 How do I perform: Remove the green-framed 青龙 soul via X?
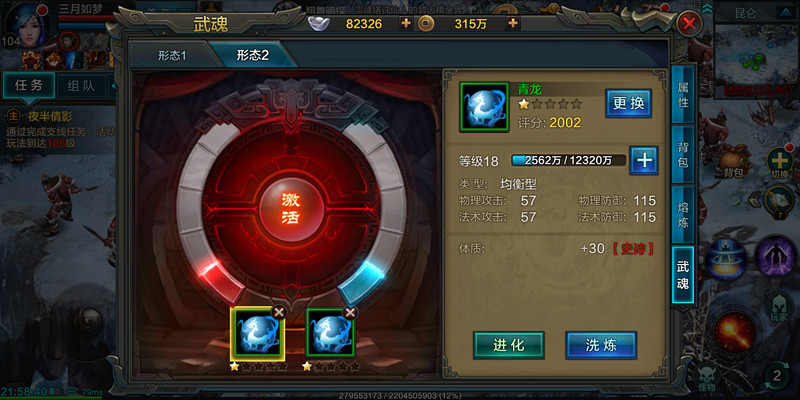click(349, 312)
